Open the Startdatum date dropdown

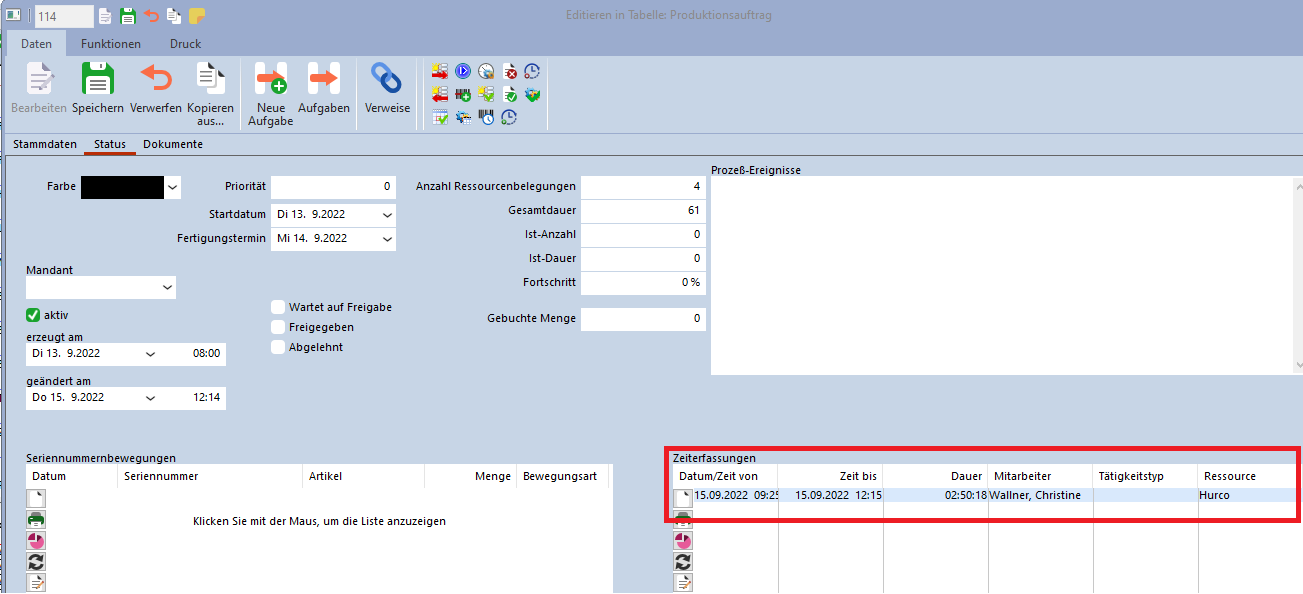coord(387,215)
